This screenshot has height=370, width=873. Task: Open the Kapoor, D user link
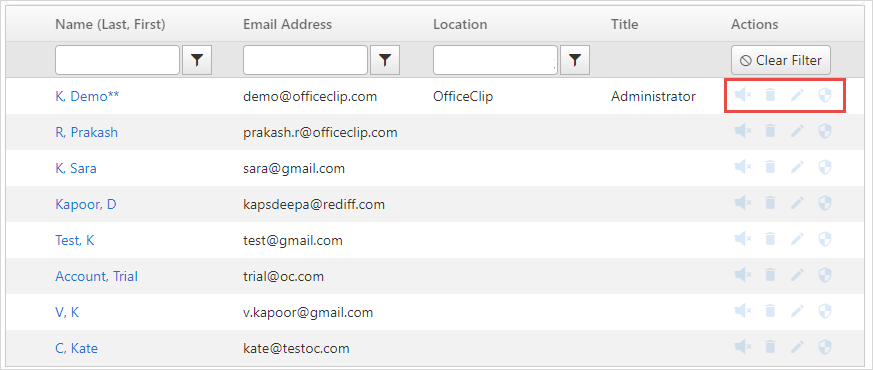[x=86, y=204]
